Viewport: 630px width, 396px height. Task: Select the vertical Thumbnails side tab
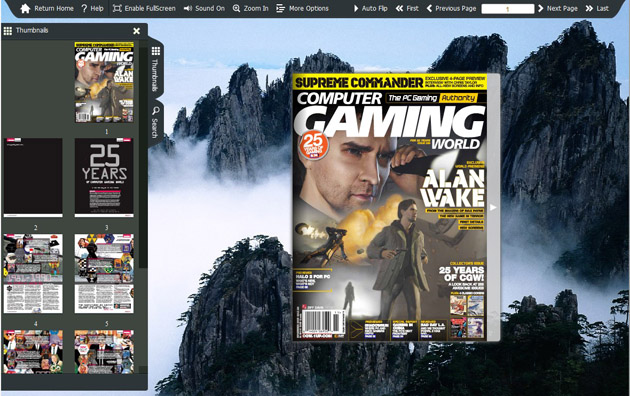pyautogui.click(x=155, y=69)
